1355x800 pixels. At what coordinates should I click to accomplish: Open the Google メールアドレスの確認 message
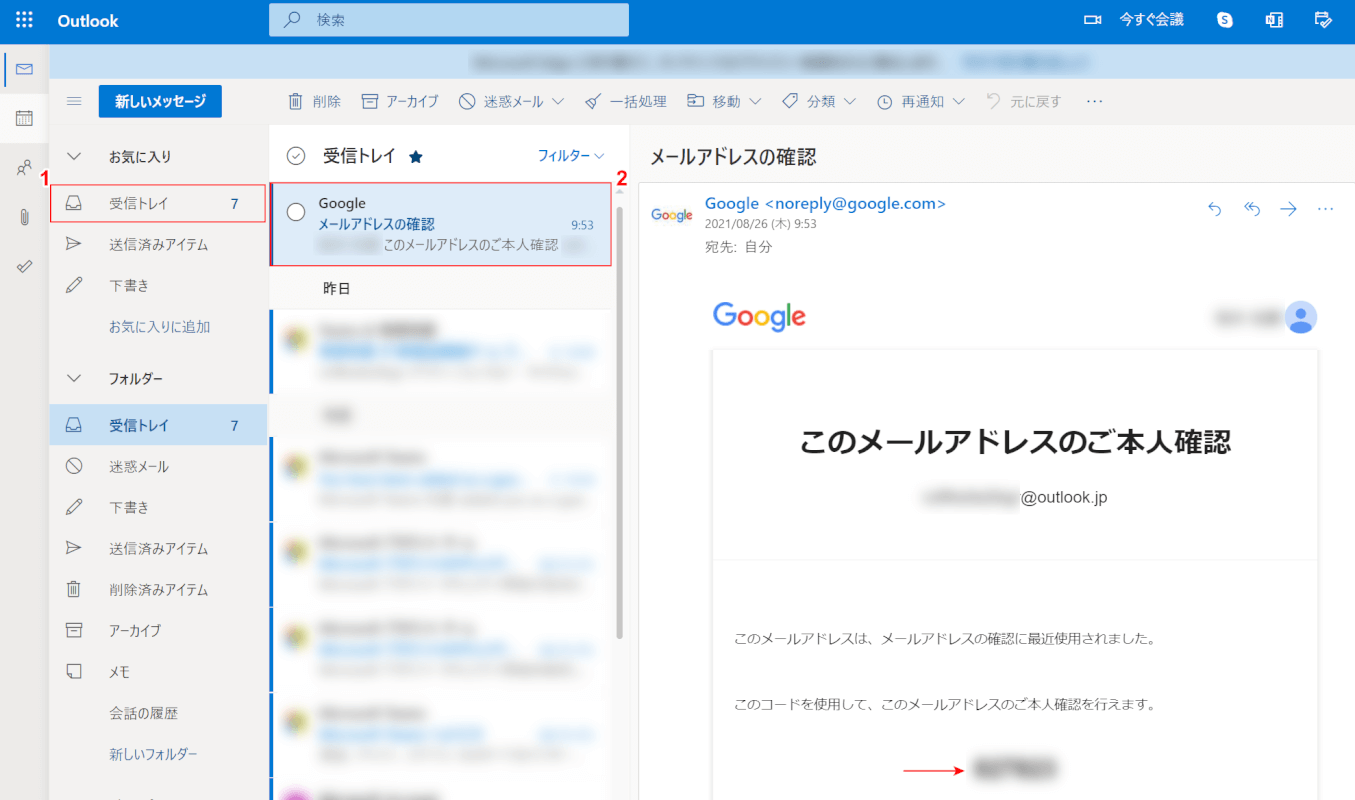(x=441, y=225)
